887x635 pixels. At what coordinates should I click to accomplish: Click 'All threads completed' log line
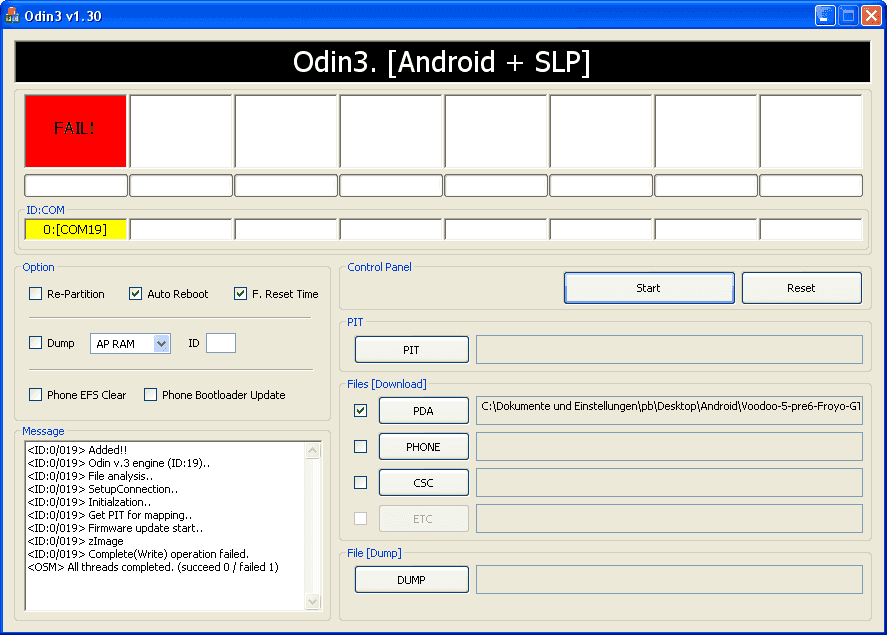pyautogui.click(x=153, y=567)
